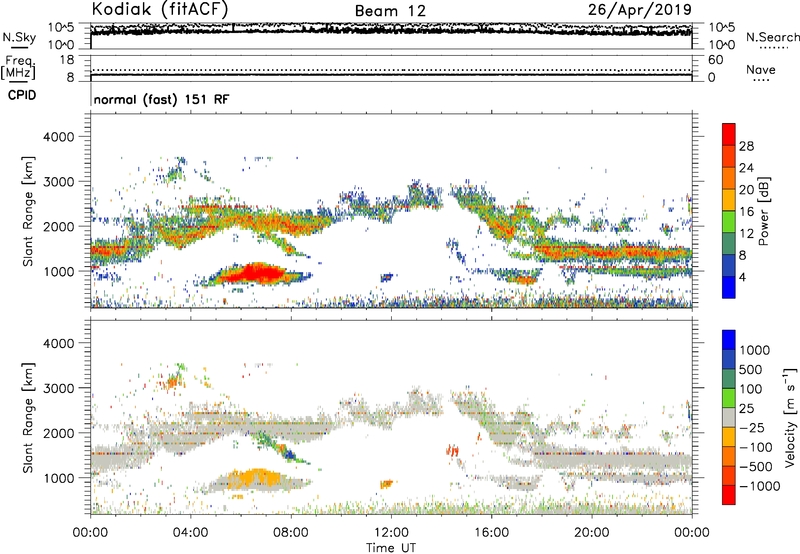
Task: Click the 'Kodiak (fitACF)' title text
Action: (160, 10)
